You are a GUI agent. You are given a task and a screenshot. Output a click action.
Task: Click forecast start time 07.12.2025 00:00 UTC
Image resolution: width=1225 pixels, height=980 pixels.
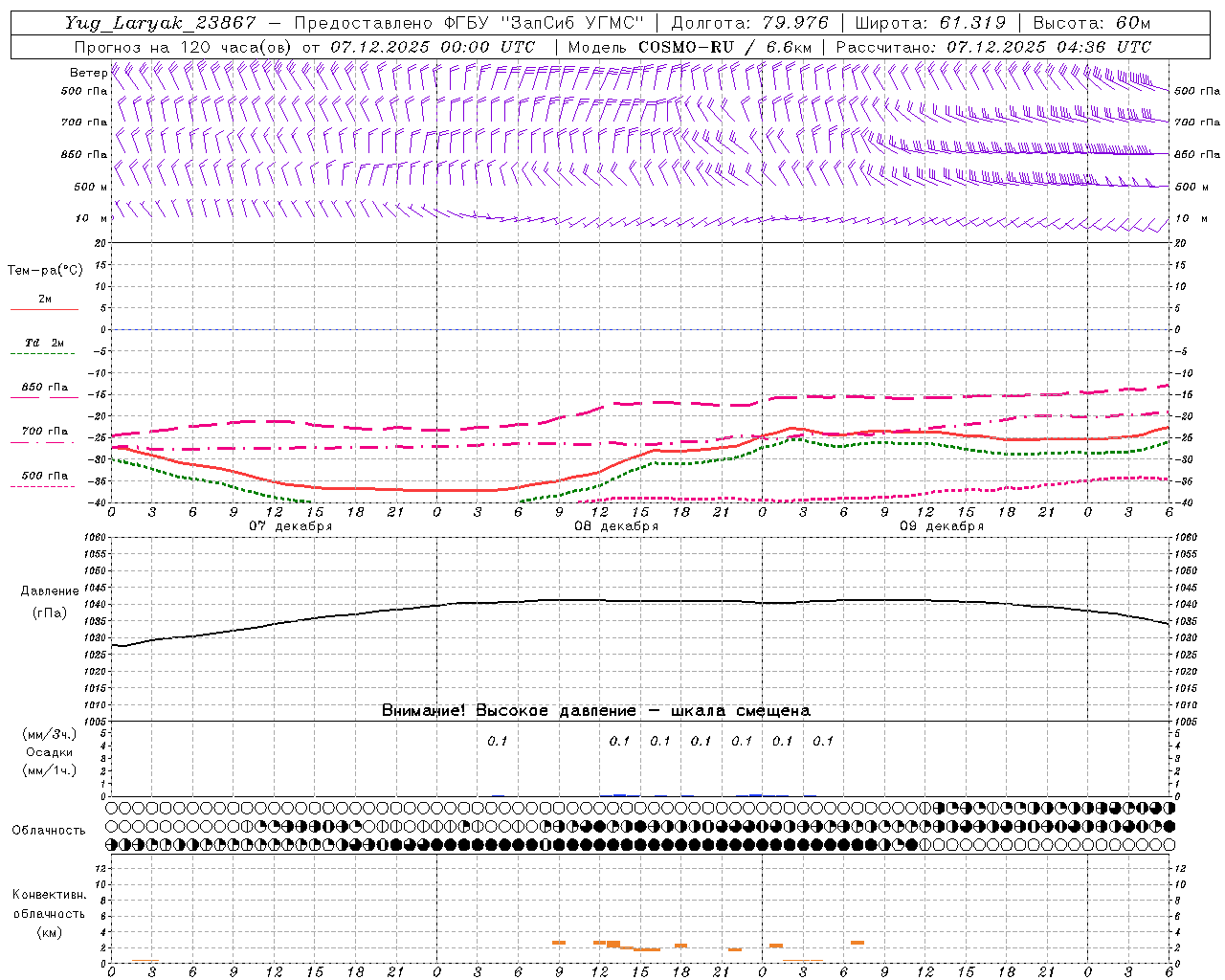[433, 47]
